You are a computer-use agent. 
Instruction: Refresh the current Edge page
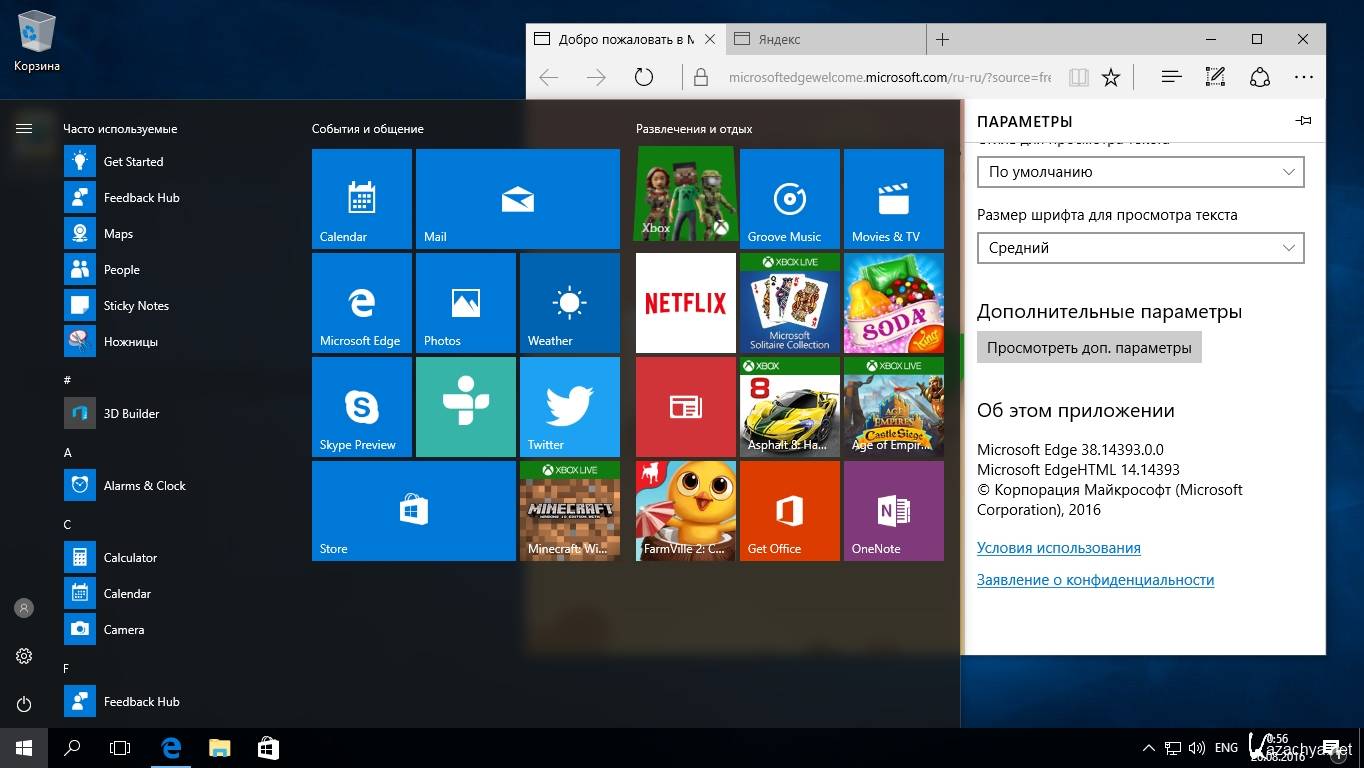coord(644,77)
